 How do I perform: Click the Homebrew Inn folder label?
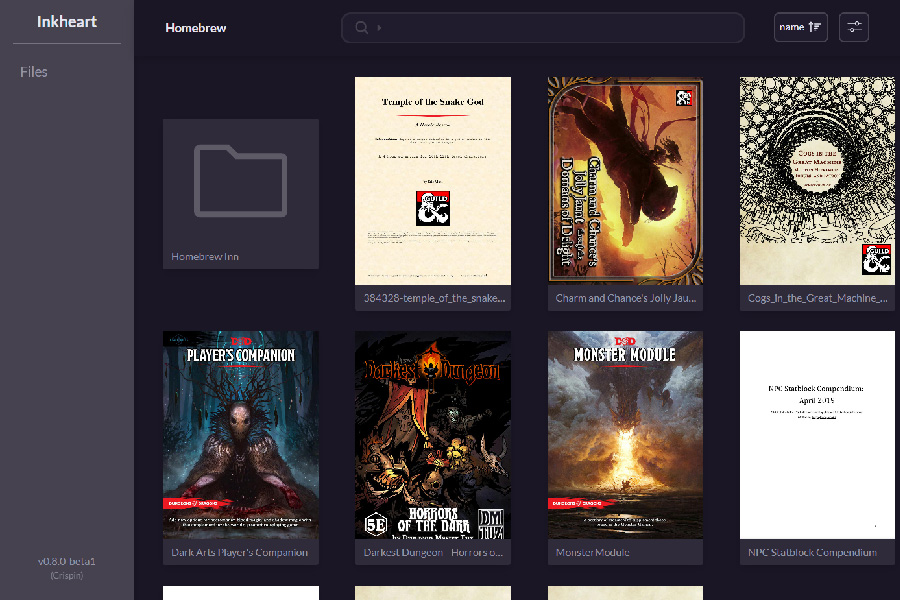tap(205, 257)
